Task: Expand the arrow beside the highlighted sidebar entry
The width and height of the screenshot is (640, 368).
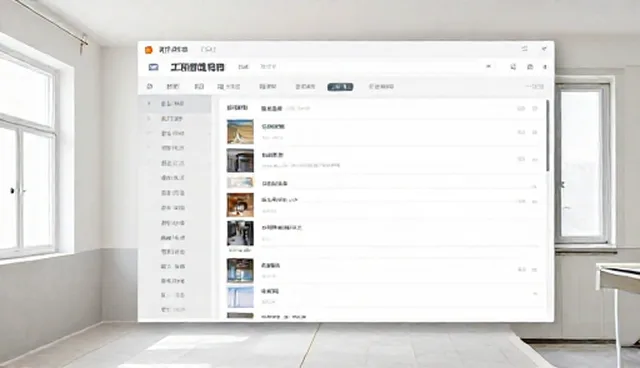Action: point(149,104)
